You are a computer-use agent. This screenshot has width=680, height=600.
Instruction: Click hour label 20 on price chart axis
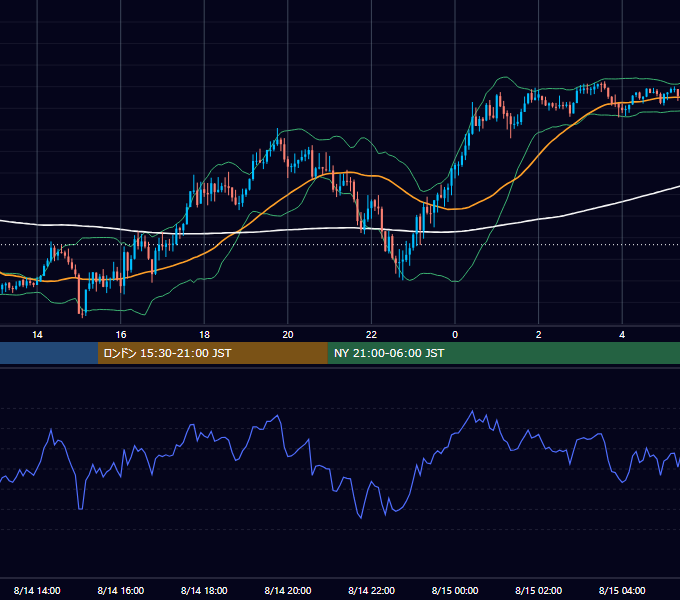click(x=288, y=335)
